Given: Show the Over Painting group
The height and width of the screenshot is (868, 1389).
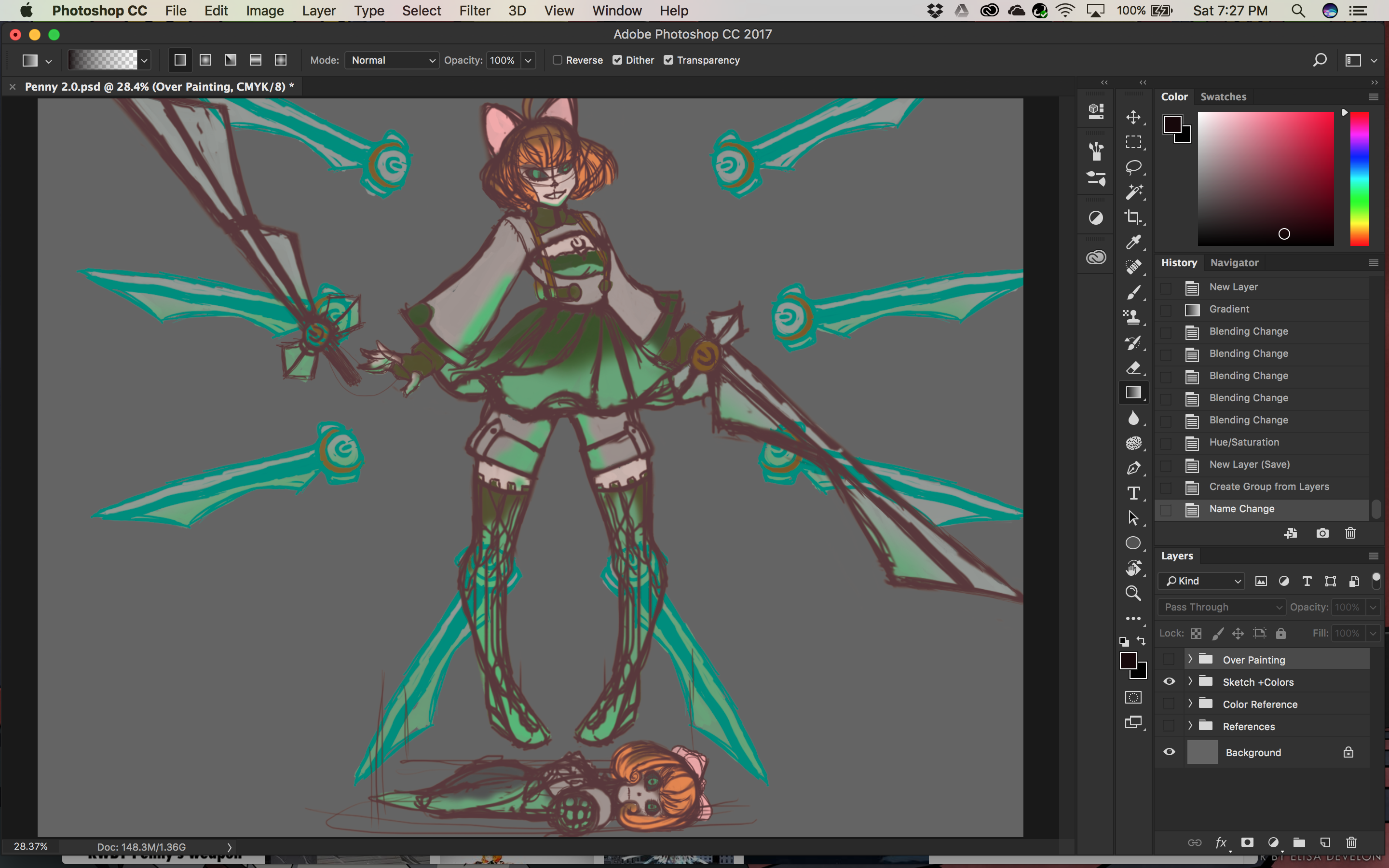Looking at the screenshot, I should [1169, 659].
